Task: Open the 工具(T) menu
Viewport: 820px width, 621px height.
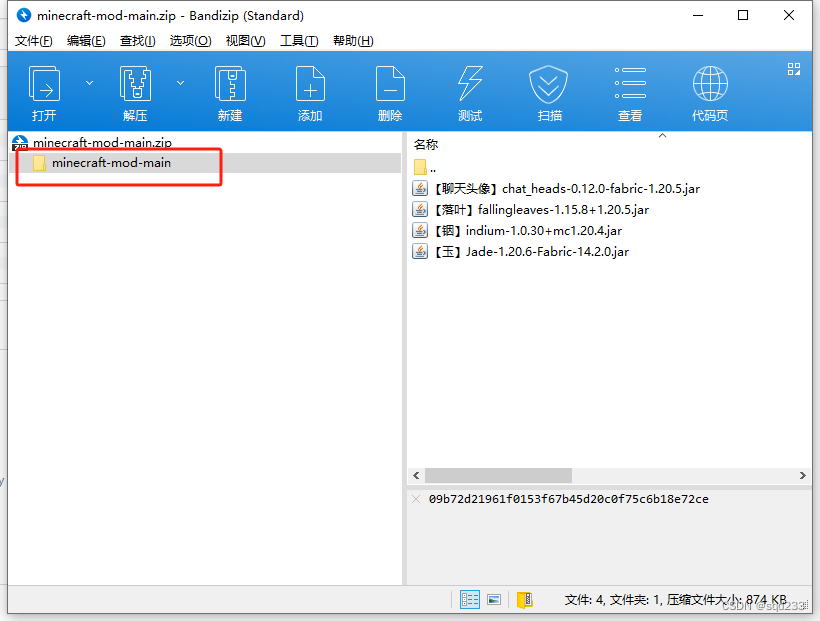Action: pos(299,41)
